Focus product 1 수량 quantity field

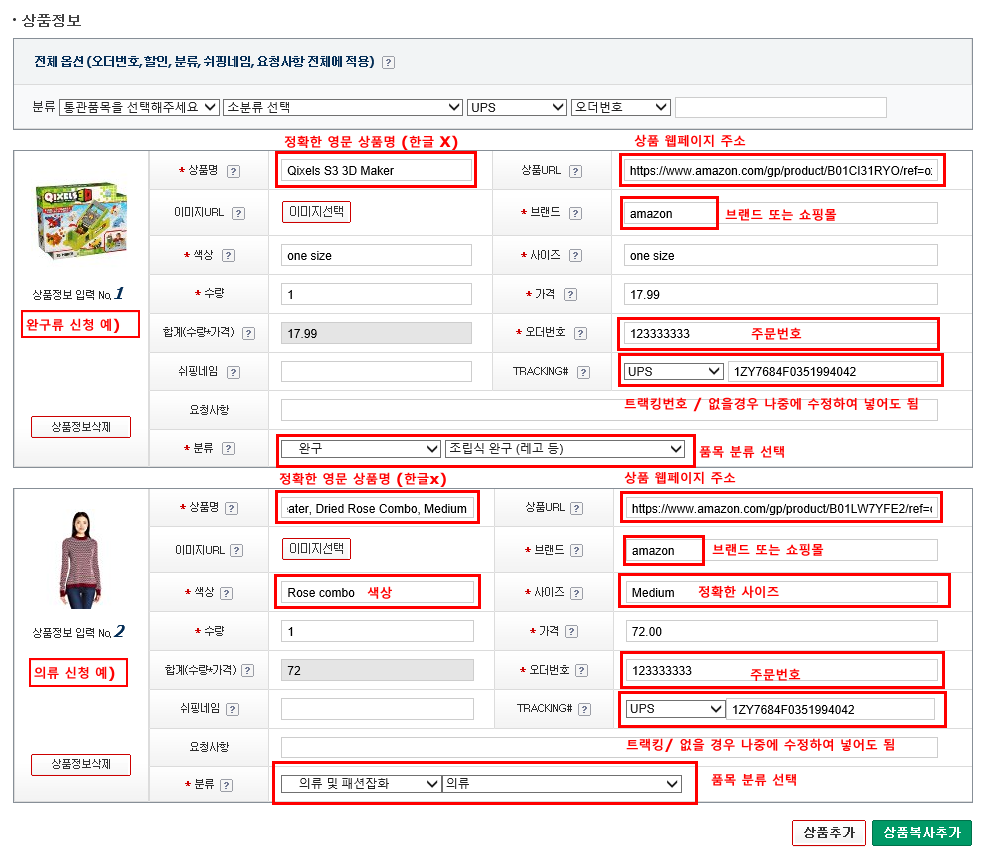(x=377, y=295)
